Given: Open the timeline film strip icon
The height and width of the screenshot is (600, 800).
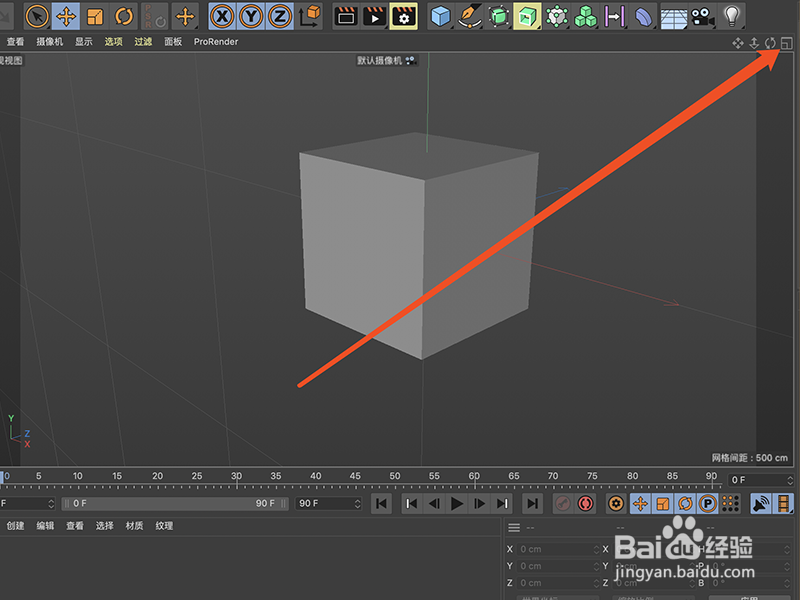Looking at the screenshot, I should 784,504.
